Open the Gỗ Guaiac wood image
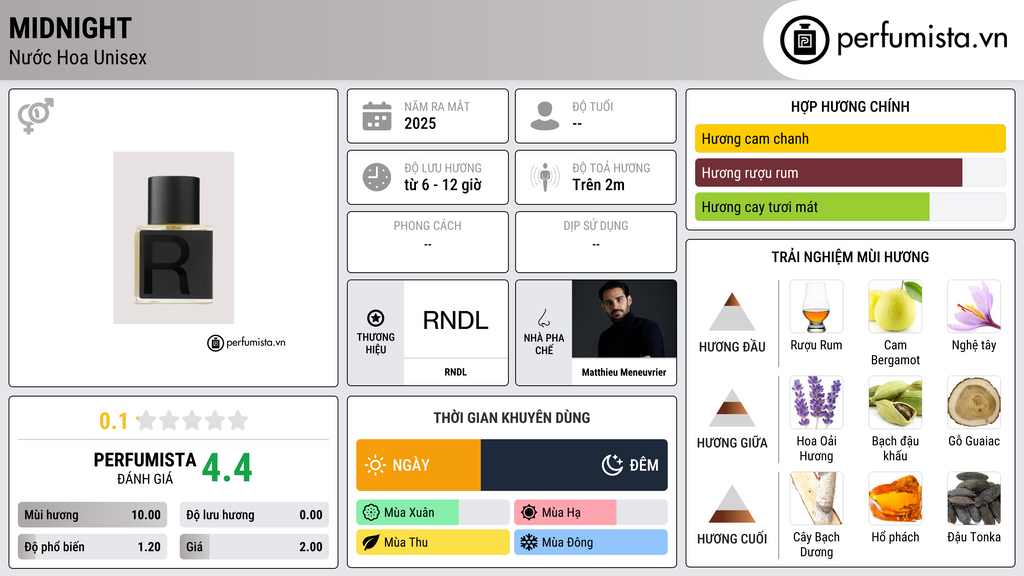1024x576 pixels. [x=974, y=402]
